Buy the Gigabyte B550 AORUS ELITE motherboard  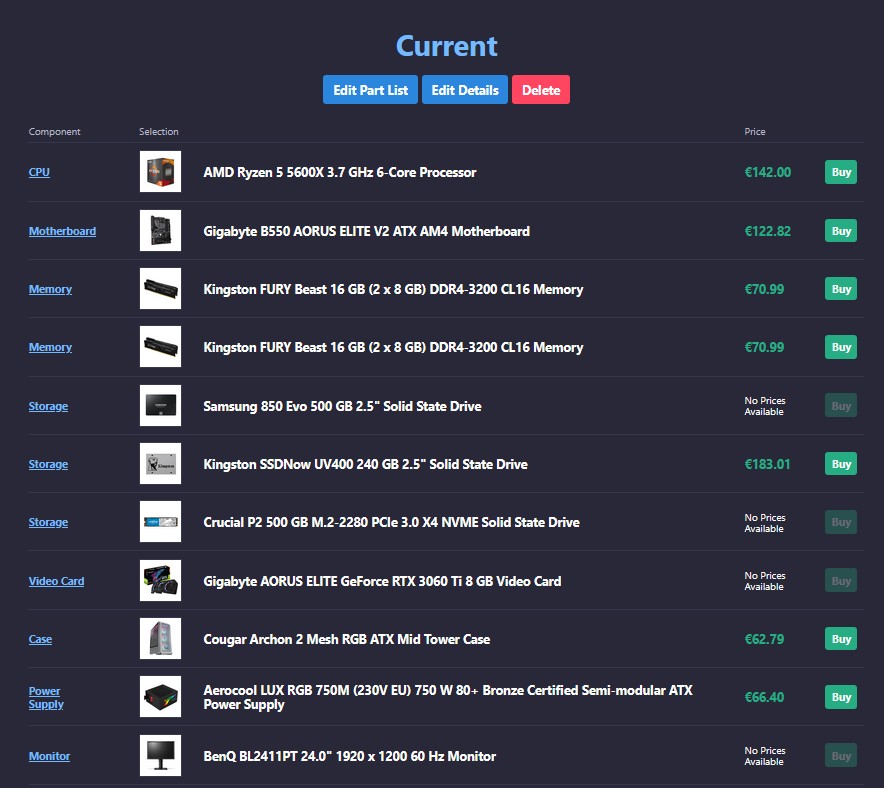tap(841, 231)
